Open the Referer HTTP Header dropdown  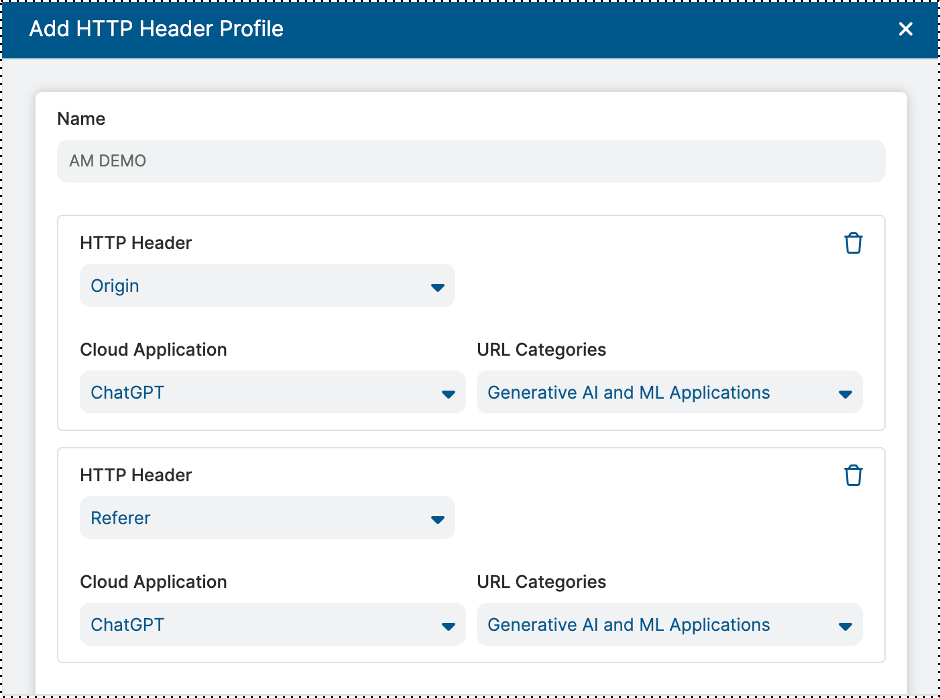click(x=266, y=518)
